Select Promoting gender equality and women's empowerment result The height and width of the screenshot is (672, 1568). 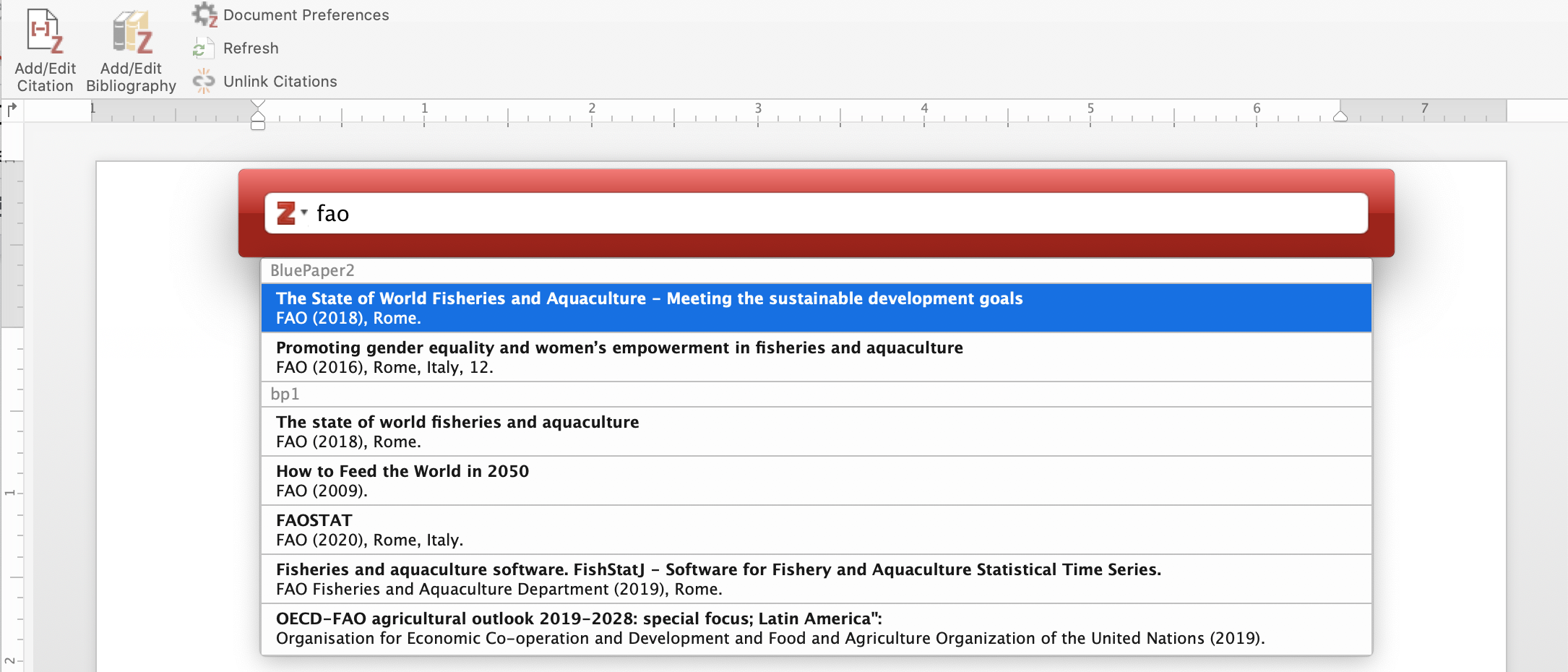click(x=817, y=357)
